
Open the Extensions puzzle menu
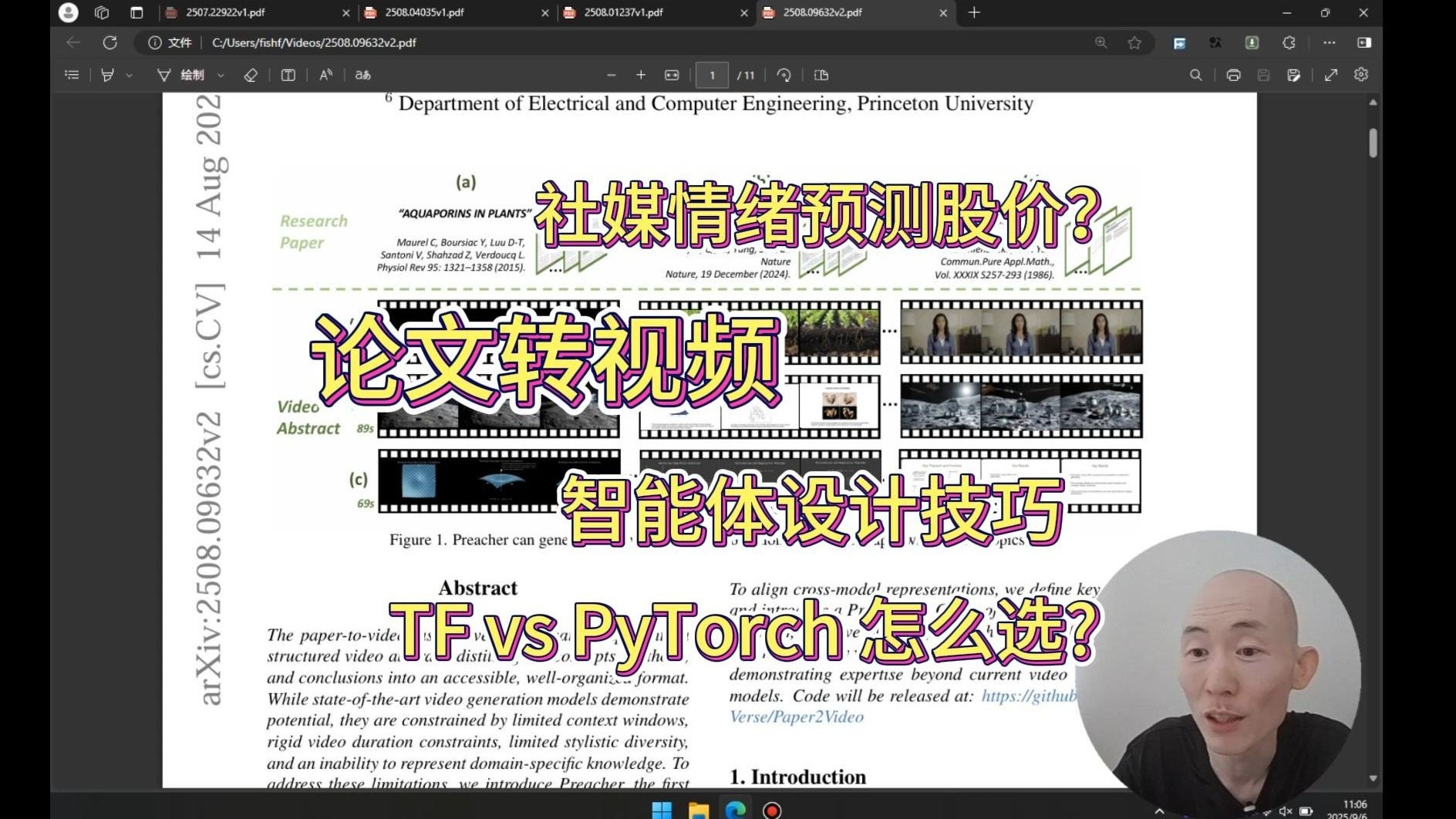[1289, 43]
